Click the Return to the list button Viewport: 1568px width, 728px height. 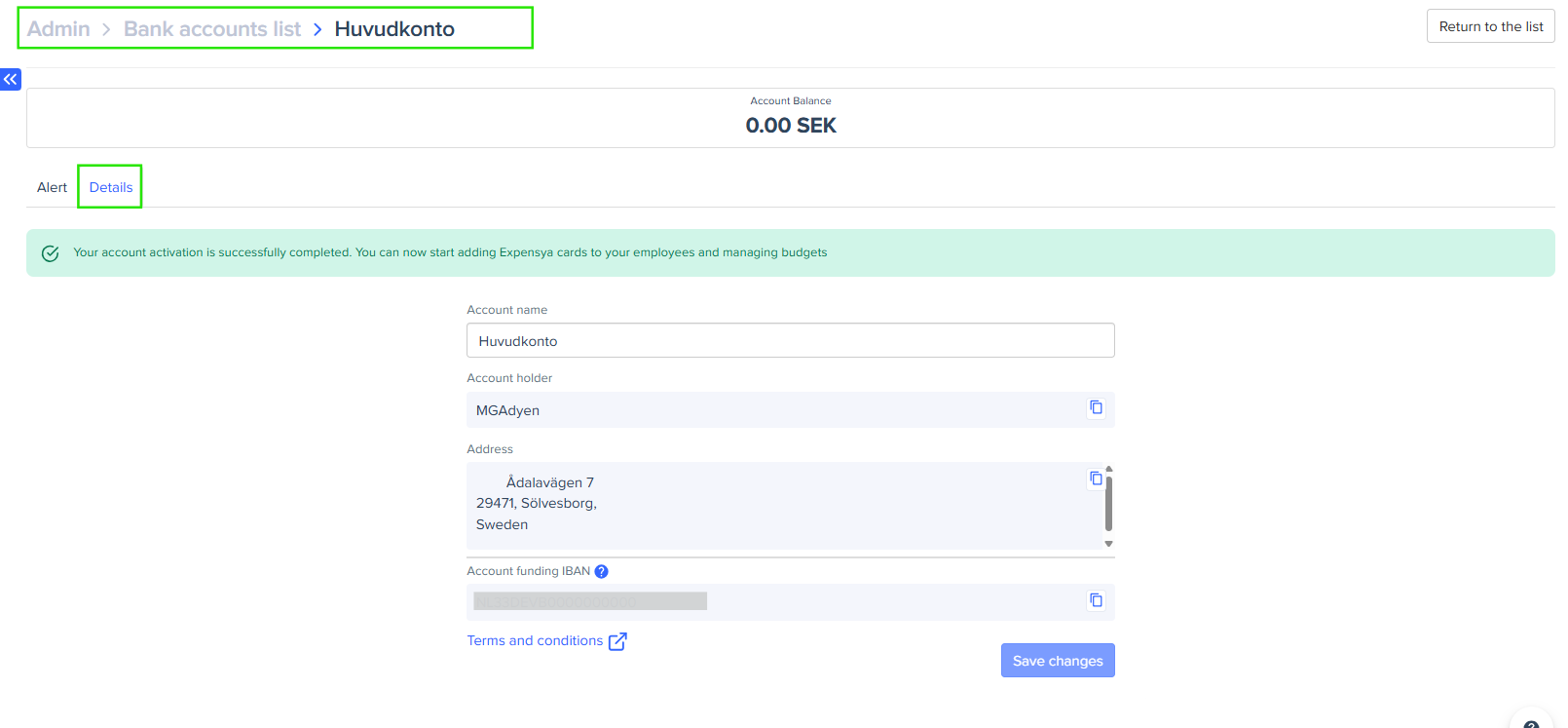pyautogui.click(x=1490, y=26)
